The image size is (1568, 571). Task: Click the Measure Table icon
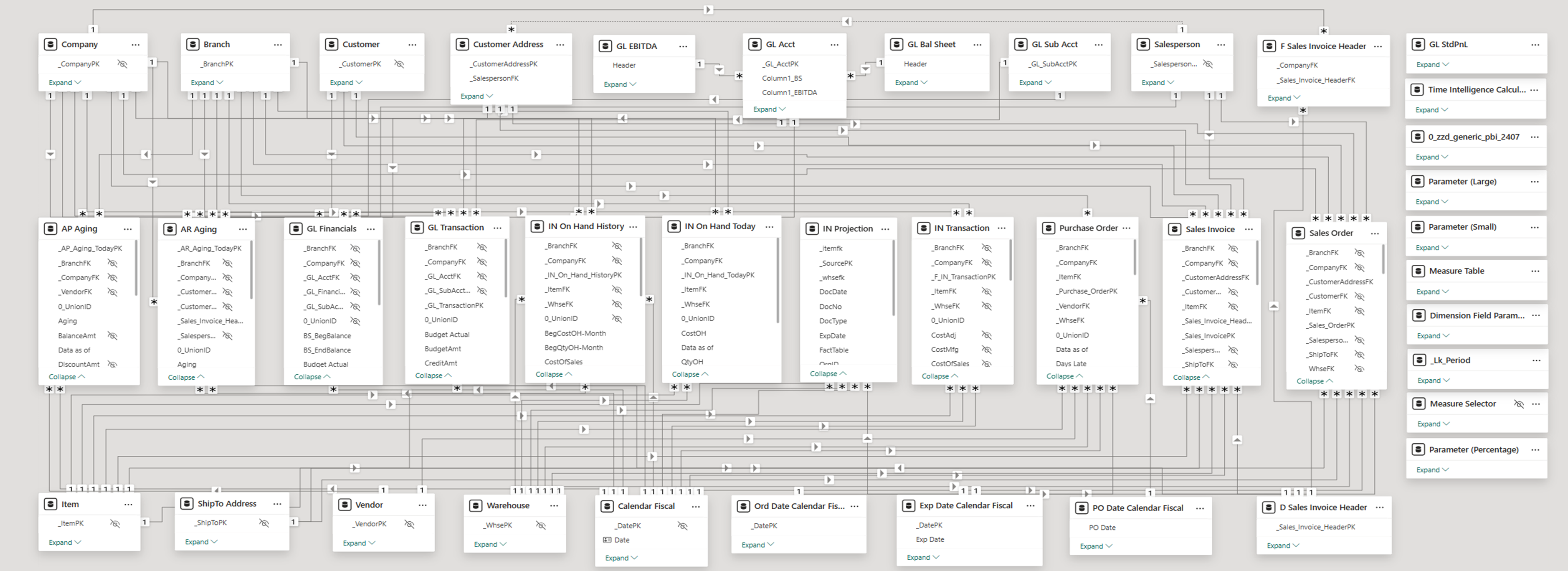(1418, 271)
